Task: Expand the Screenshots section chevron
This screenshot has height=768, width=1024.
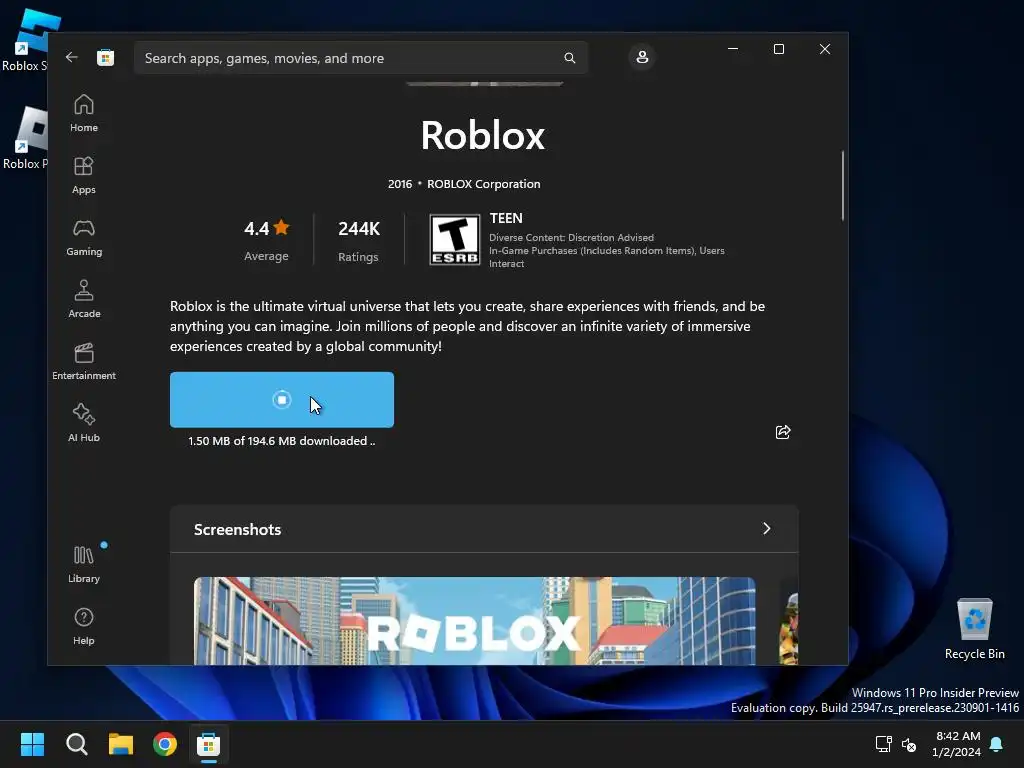Action: click(767, 528)
